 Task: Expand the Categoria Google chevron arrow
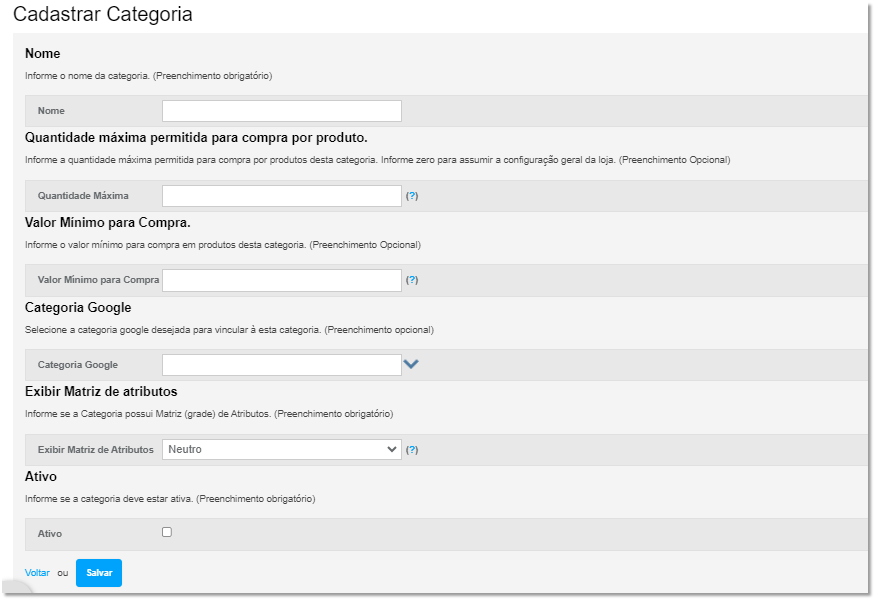click(410, 365)
